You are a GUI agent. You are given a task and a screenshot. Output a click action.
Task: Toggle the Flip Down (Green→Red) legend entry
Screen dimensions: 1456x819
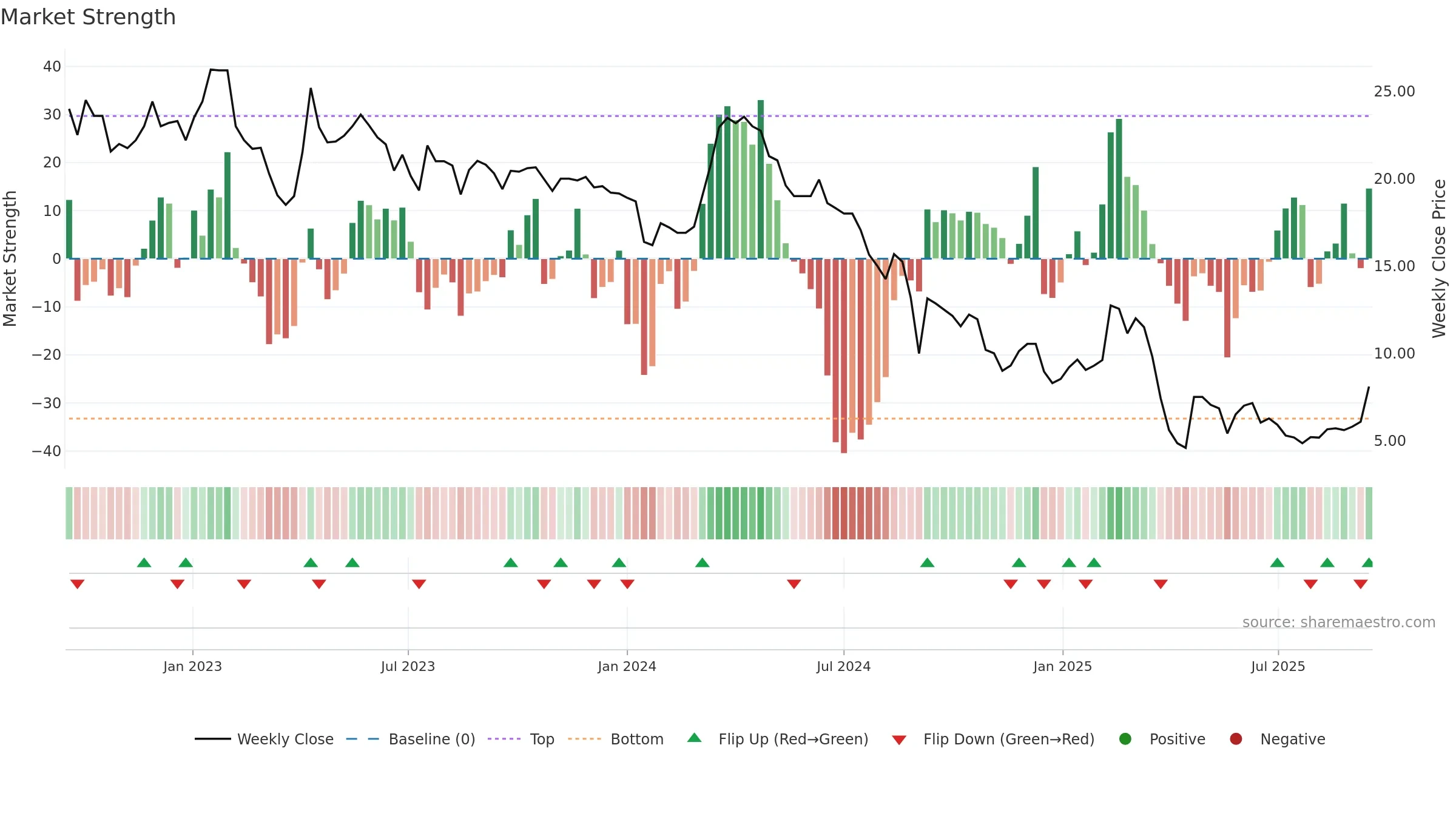(x=993, y=739)
